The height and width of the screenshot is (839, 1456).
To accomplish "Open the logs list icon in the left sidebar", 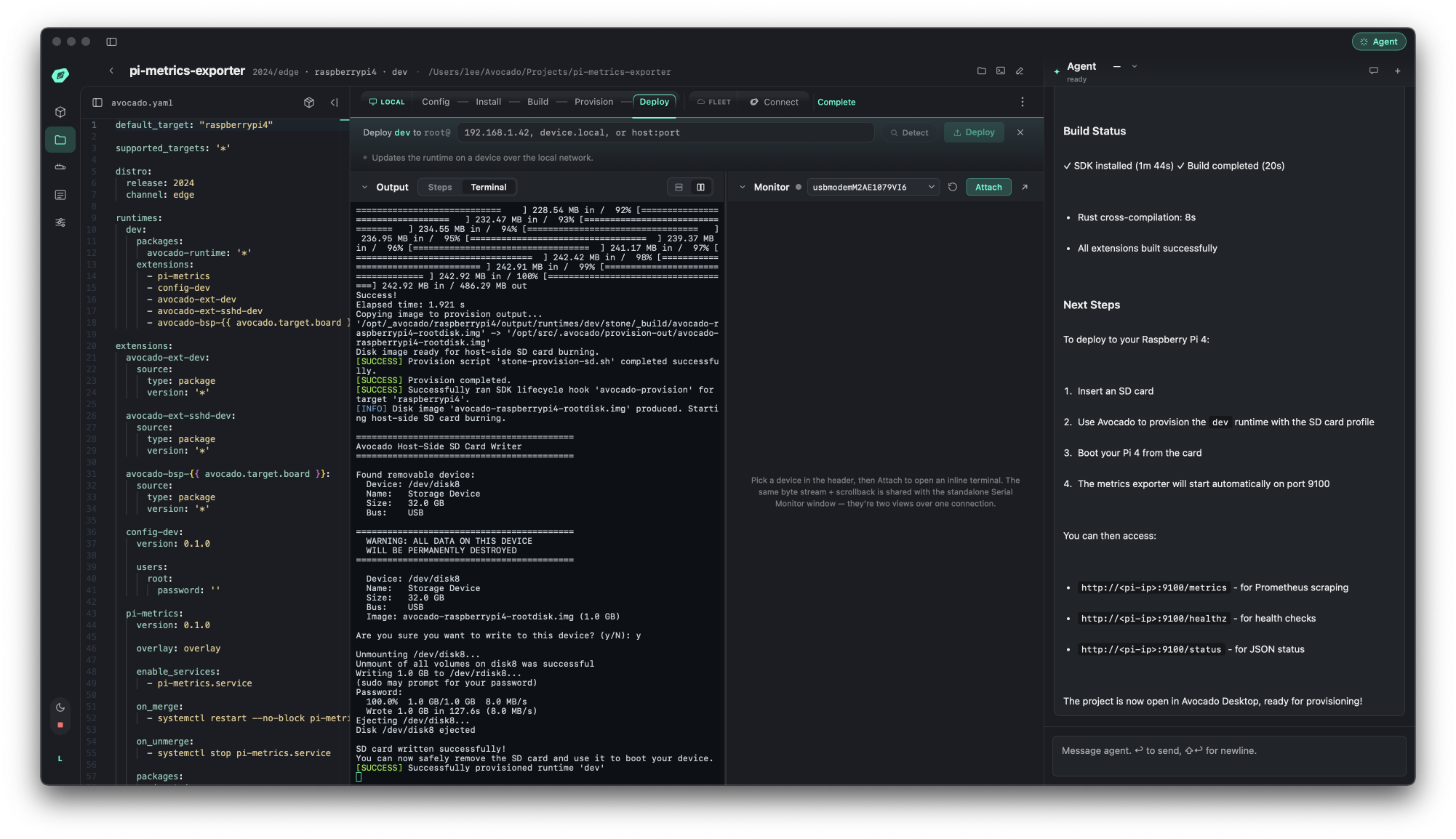I will pos(60,195).
